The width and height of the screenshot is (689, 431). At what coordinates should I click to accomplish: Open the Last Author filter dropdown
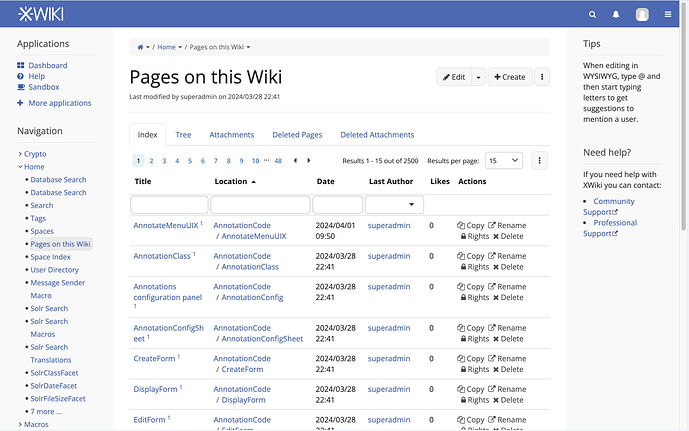tap(394, 204)
